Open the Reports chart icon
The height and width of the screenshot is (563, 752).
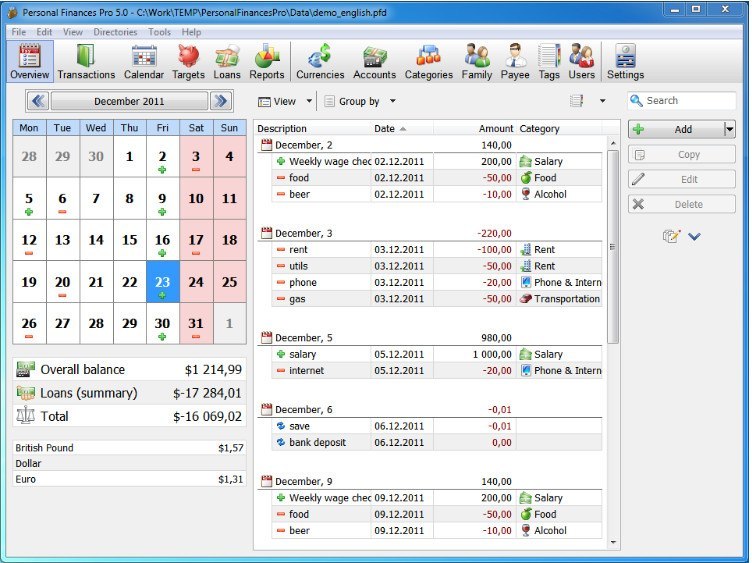[x=267, y=61]
